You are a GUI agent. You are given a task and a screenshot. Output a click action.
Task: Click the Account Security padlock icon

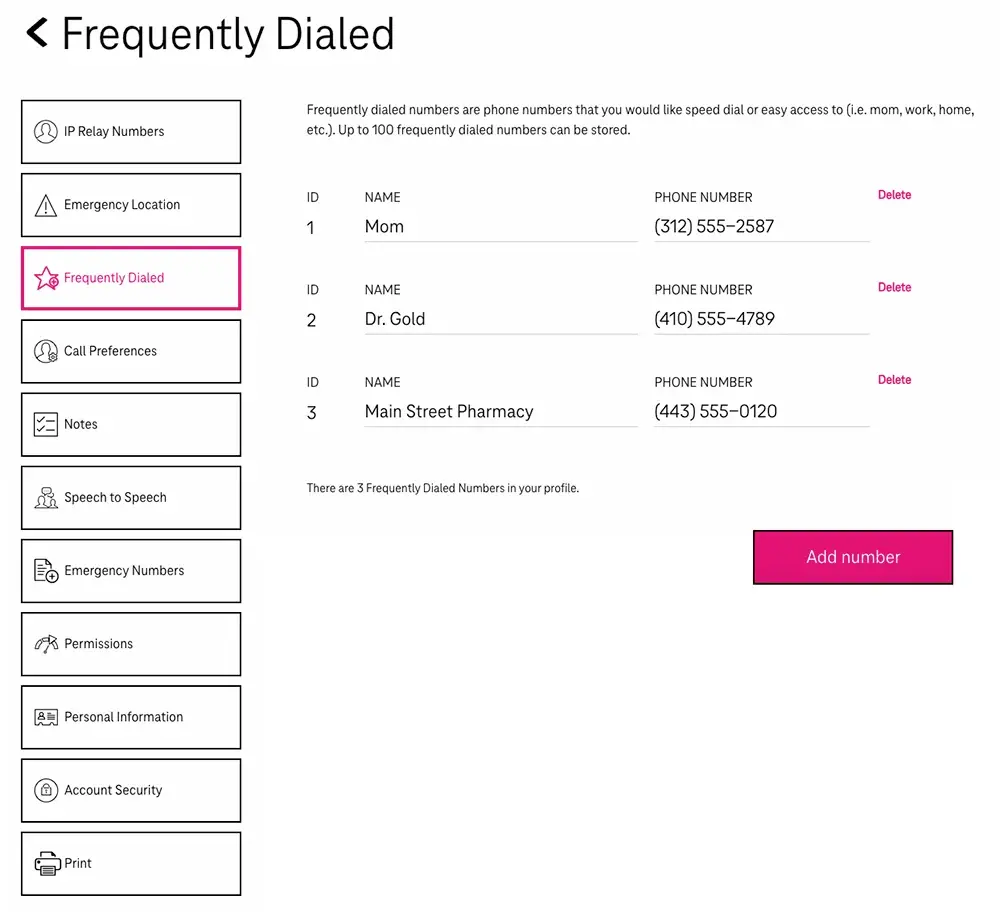click(45, 790)
